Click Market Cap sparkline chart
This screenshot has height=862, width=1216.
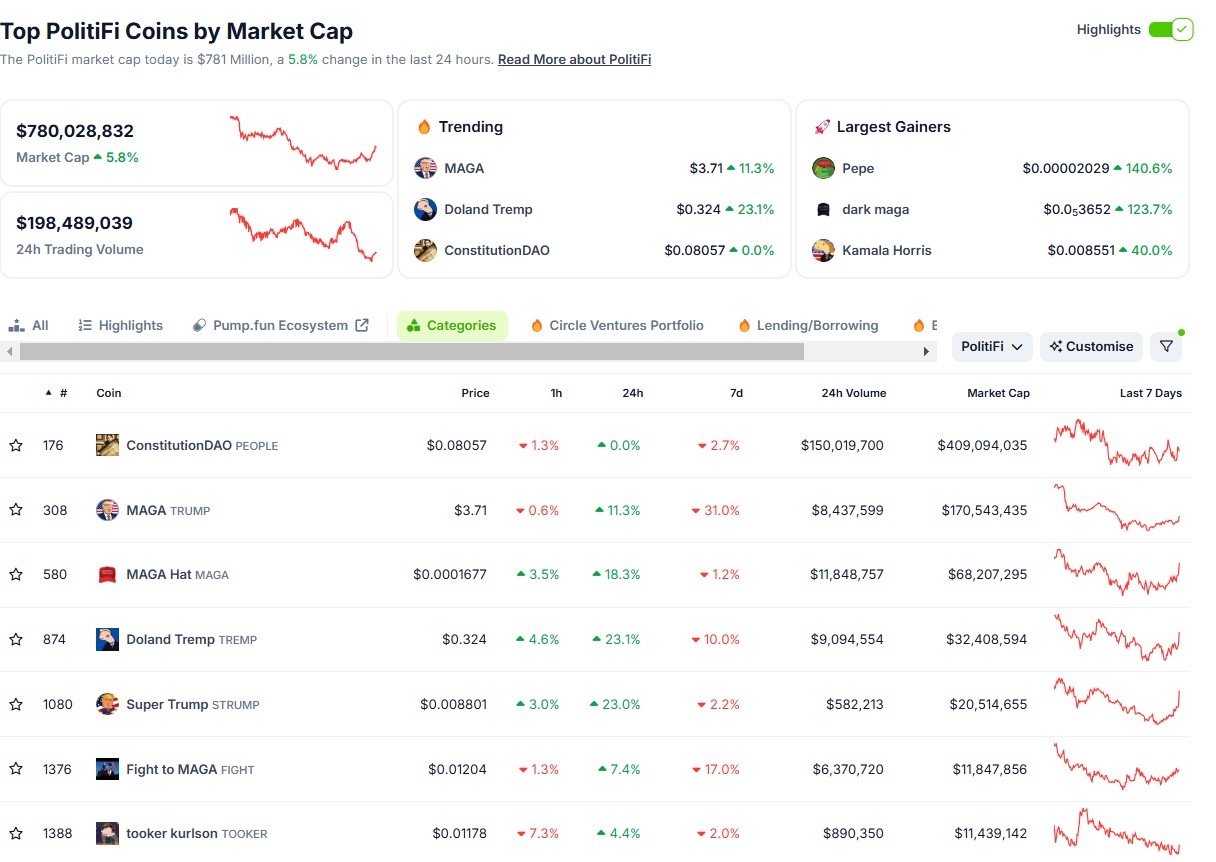click(x=303, y=142)
